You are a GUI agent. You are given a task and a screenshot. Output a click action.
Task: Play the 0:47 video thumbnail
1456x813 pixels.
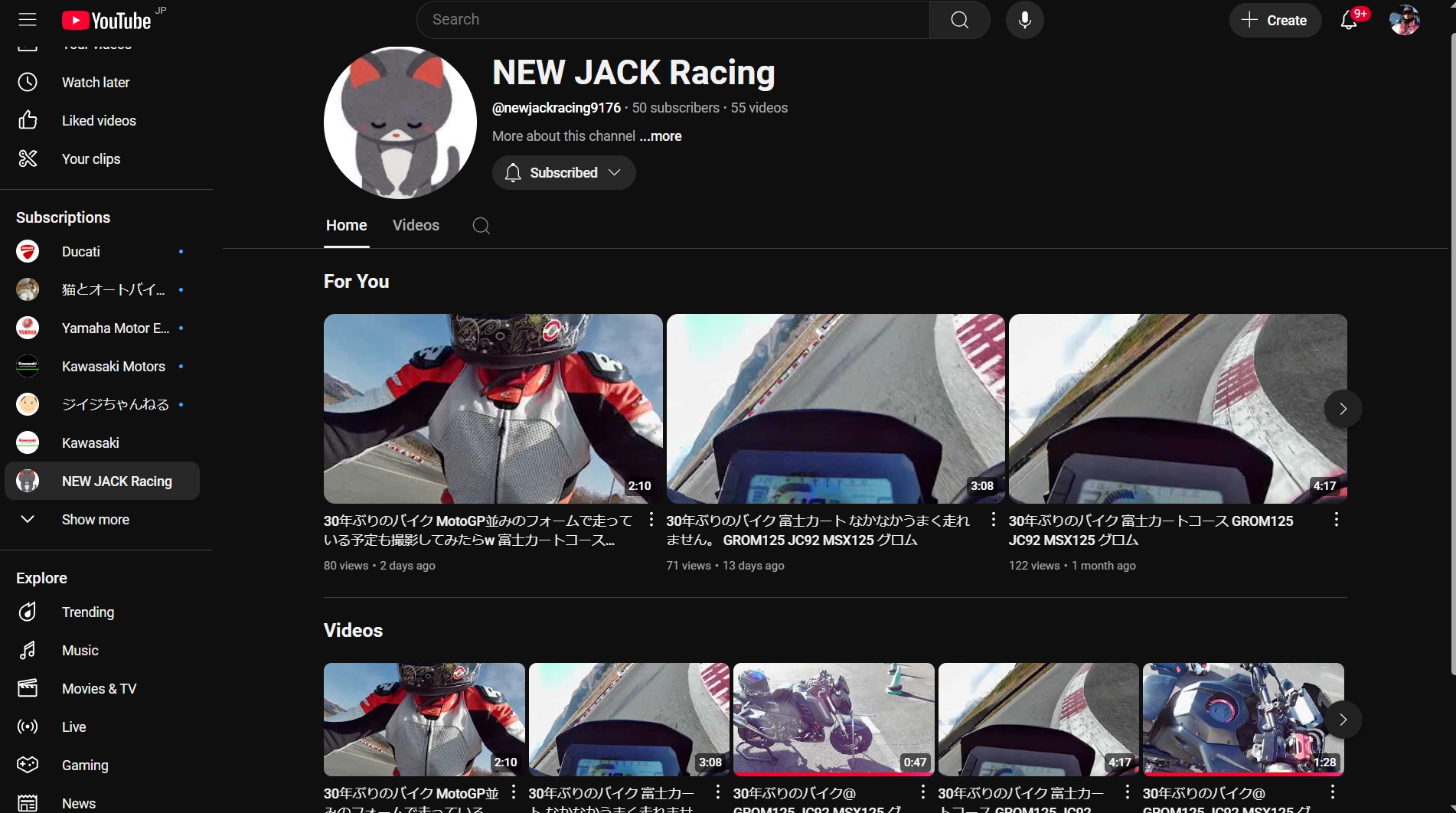834,720
